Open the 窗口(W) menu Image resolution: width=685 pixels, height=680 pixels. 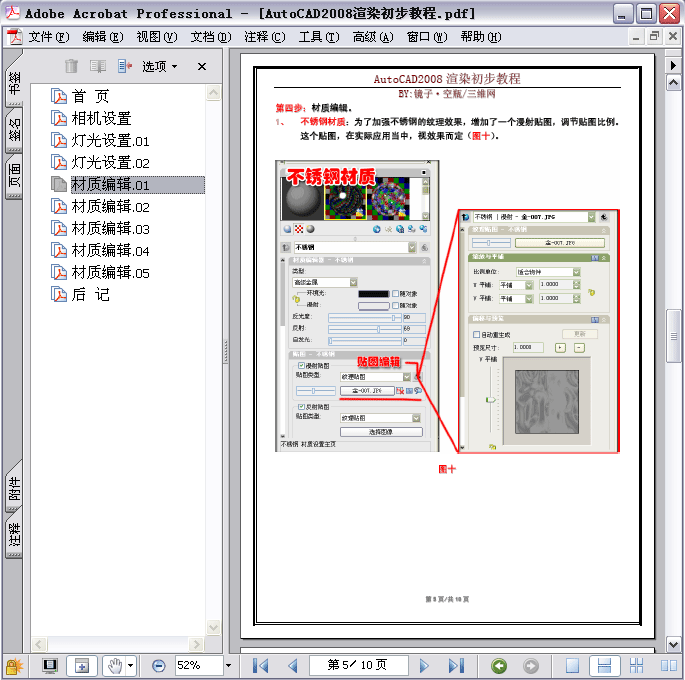pyautogui.click(x=427, y=37)
